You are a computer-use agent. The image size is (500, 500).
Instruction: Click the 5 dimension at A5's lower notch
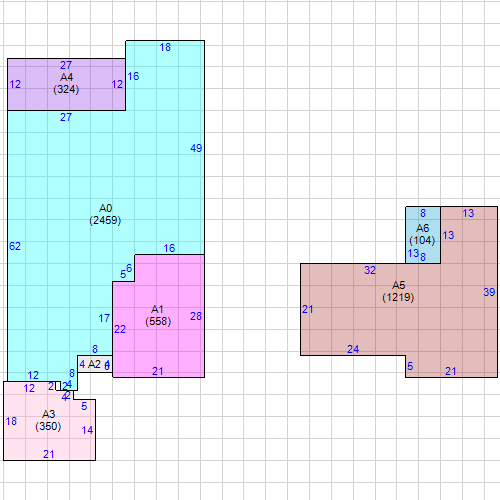pos(410,366)
